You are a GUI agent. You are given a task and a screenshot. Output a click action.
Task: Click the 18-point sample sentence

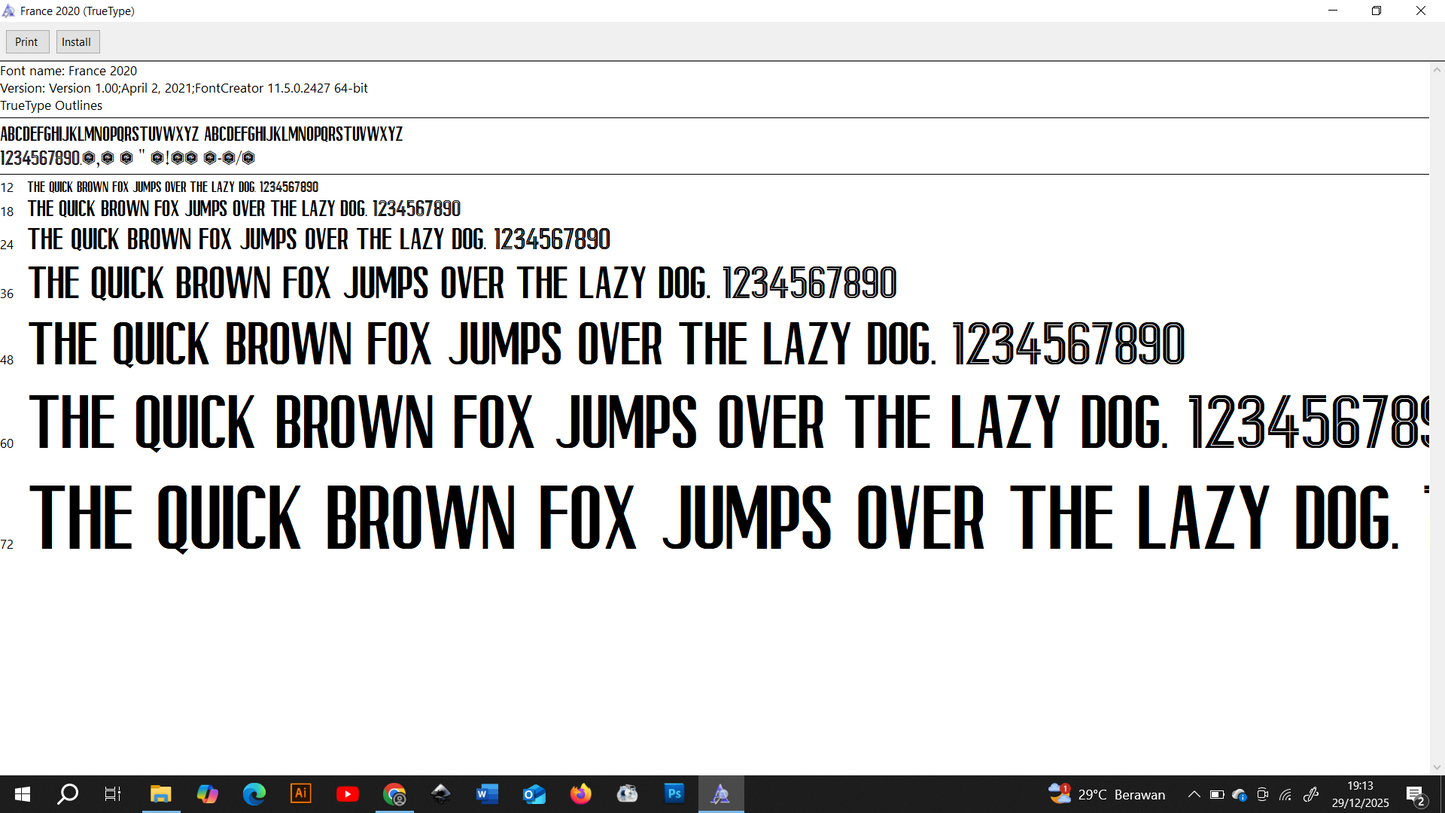244,209
